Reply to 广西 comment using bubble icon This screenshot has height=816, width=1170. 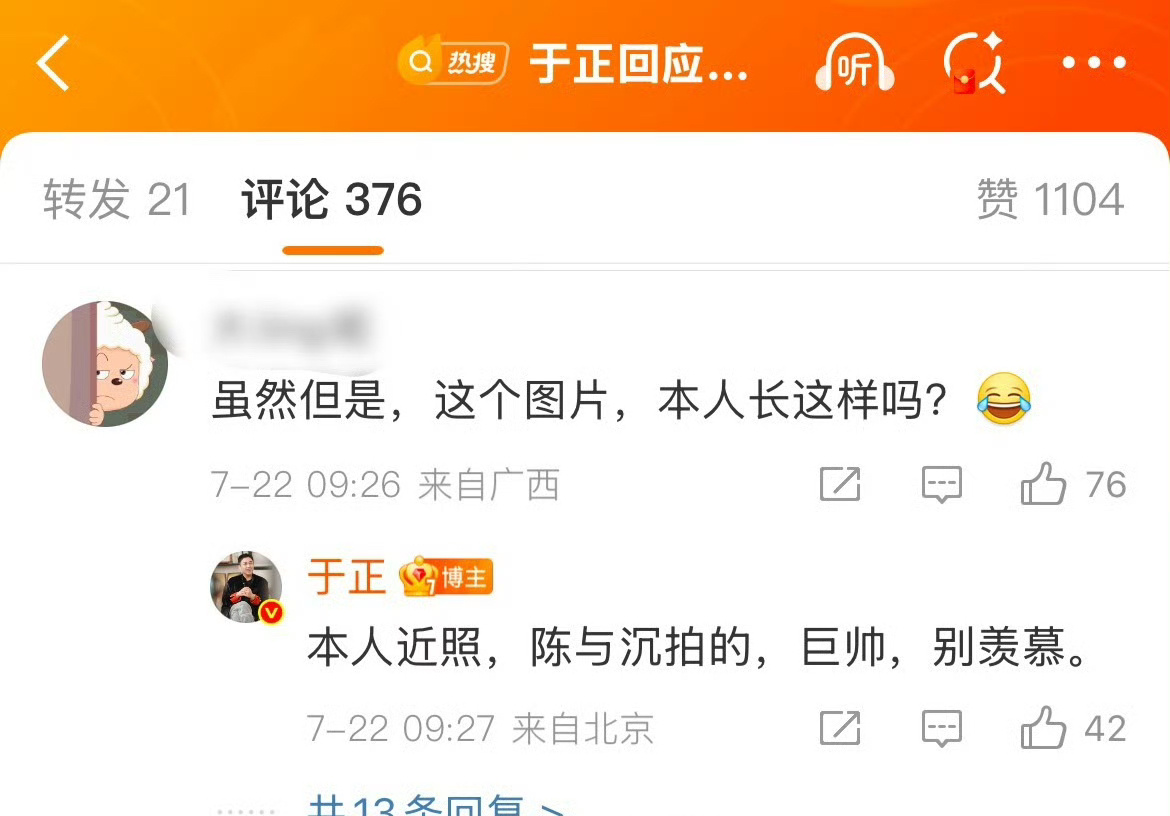(942, 484)
